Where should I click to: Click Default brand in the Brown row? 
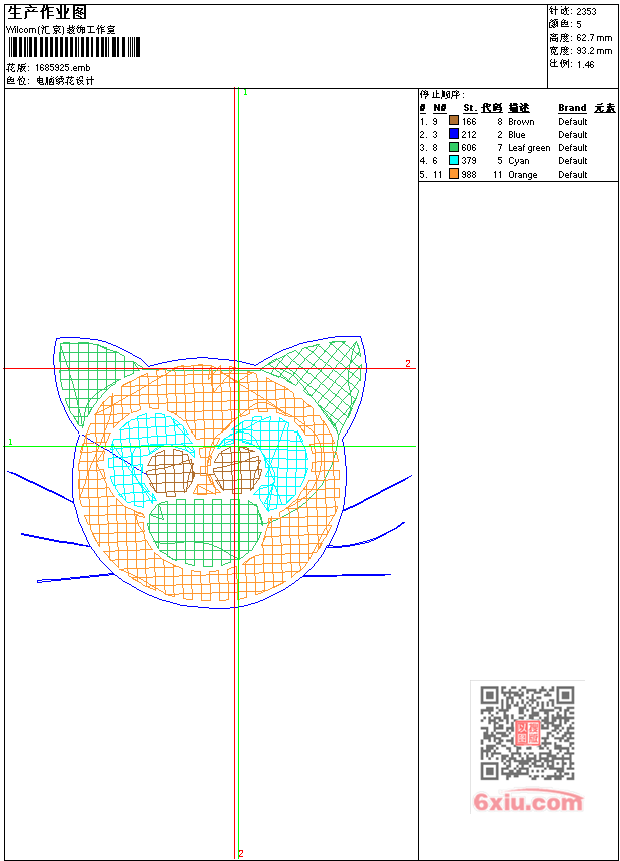[573, 121]
